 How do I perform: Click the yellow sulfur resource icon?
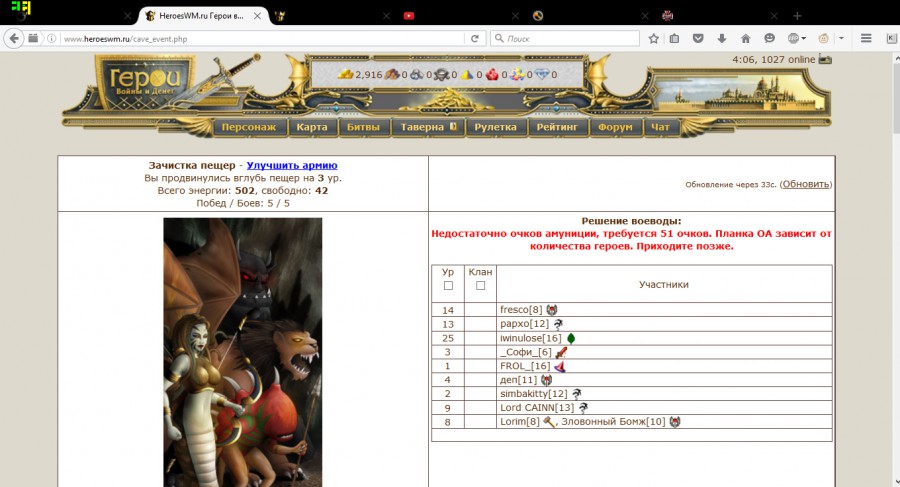click(467, 74)
